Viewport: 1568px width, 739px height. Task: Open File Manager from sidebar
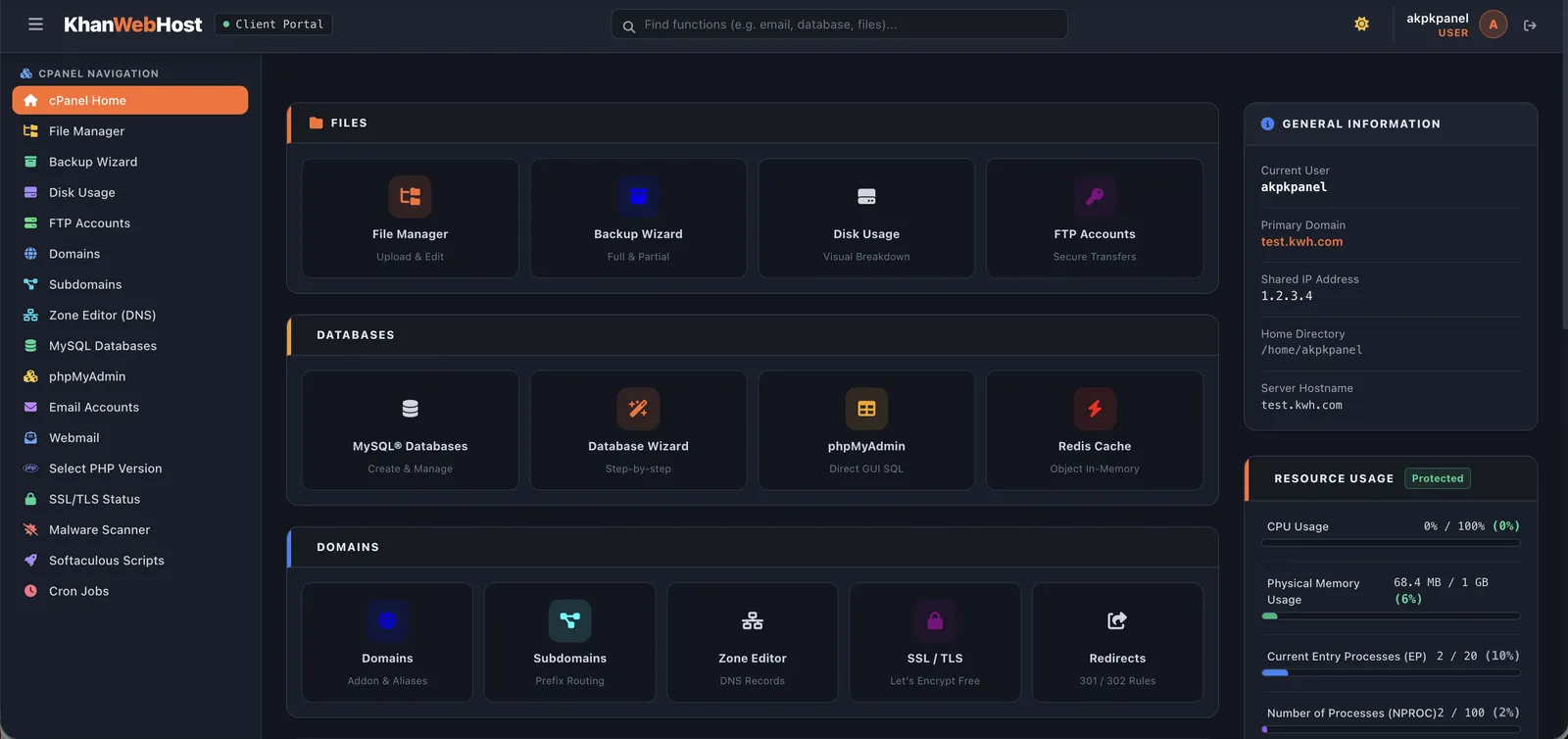point(130,131)
